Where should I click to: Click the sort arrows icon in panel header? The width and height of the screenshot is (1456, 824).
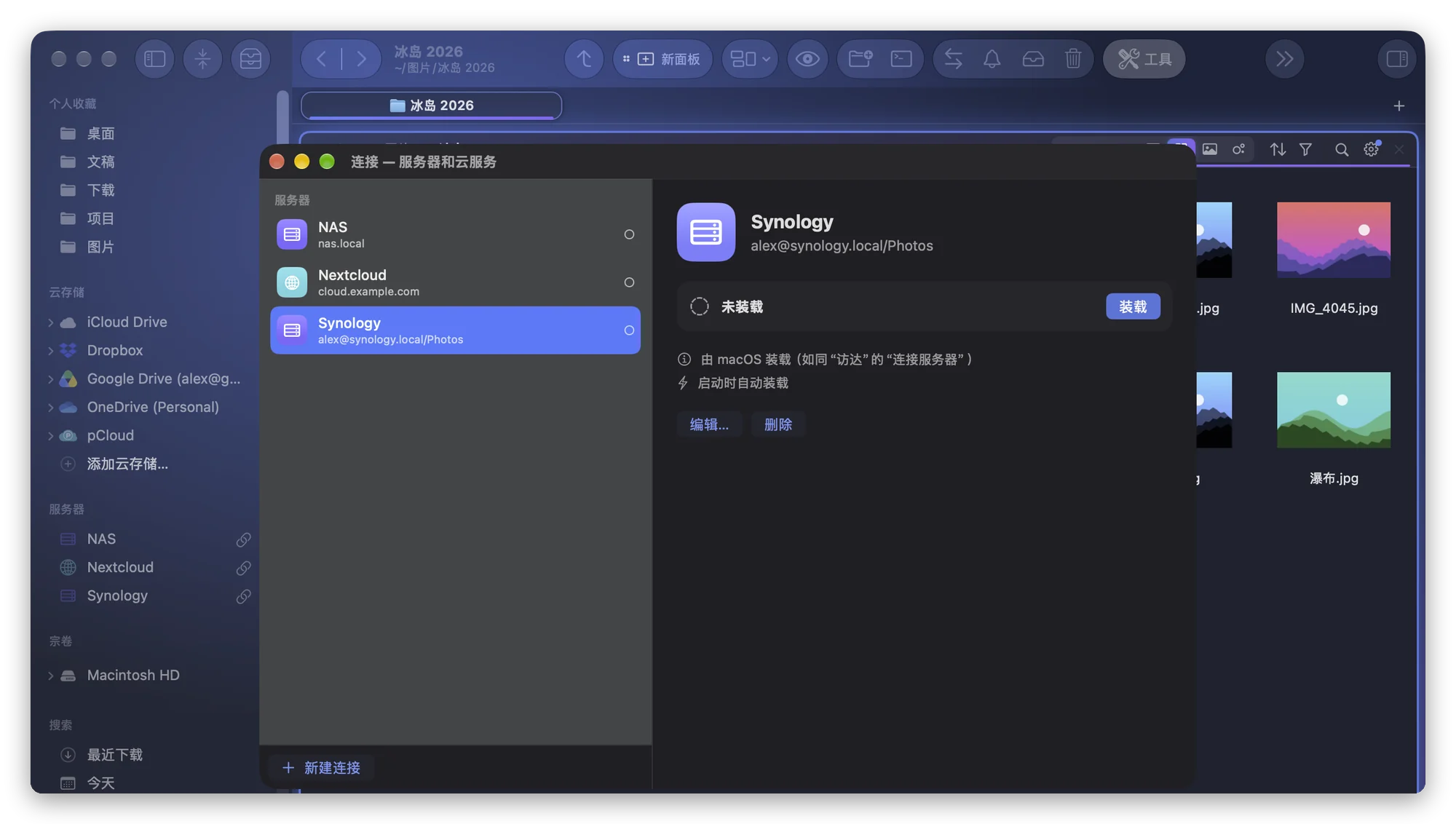(1278, 149)
